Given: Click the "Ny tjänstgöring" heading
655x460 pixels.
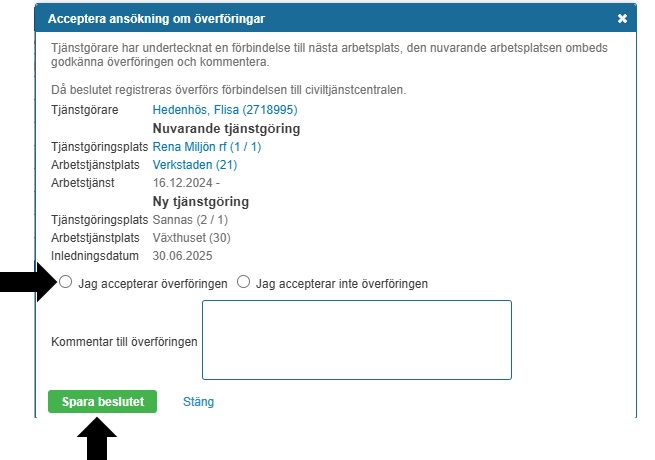Looking at the screenshot, I should pyautogui.click(x=200, y=201).
